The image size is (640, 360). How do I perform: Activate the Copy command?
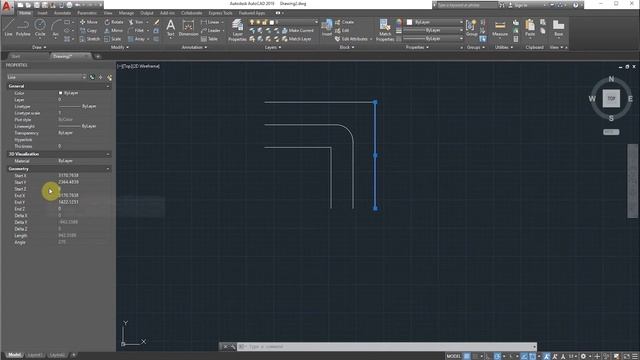coord(88,31)
